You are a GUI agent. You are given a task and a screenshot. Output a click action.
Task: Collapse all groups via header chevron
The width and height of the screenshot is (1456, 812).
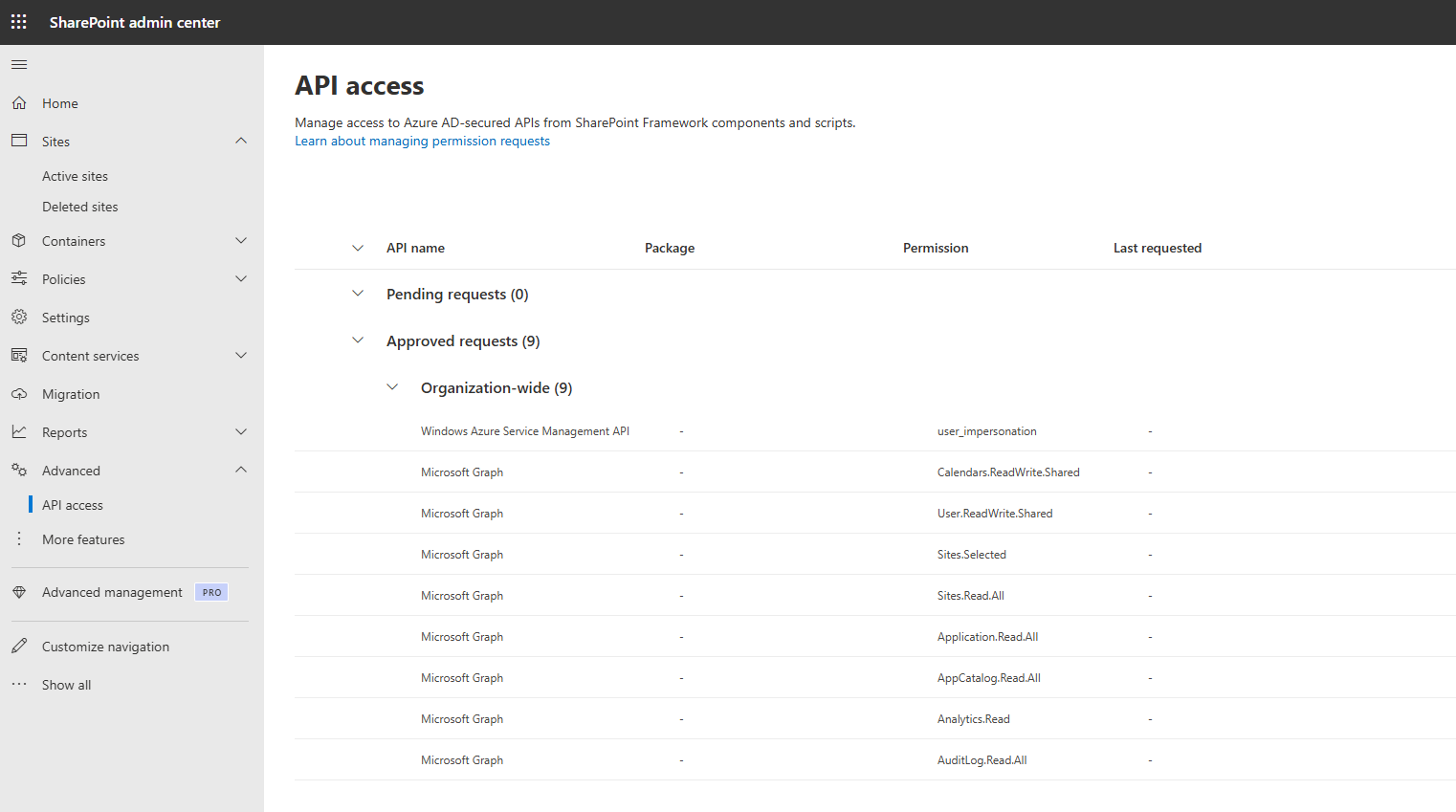[358, 248]
